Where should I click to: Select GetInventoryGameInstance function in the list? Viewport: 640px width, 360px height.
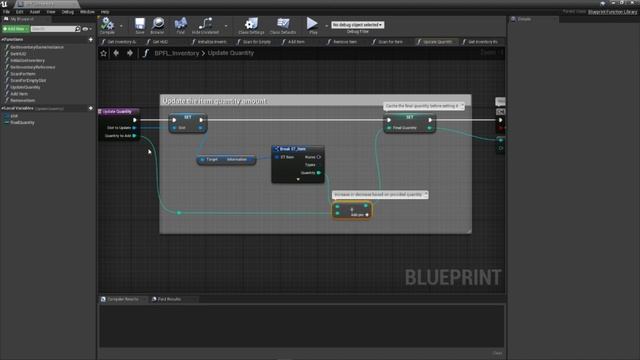click(x=37, y=47)
